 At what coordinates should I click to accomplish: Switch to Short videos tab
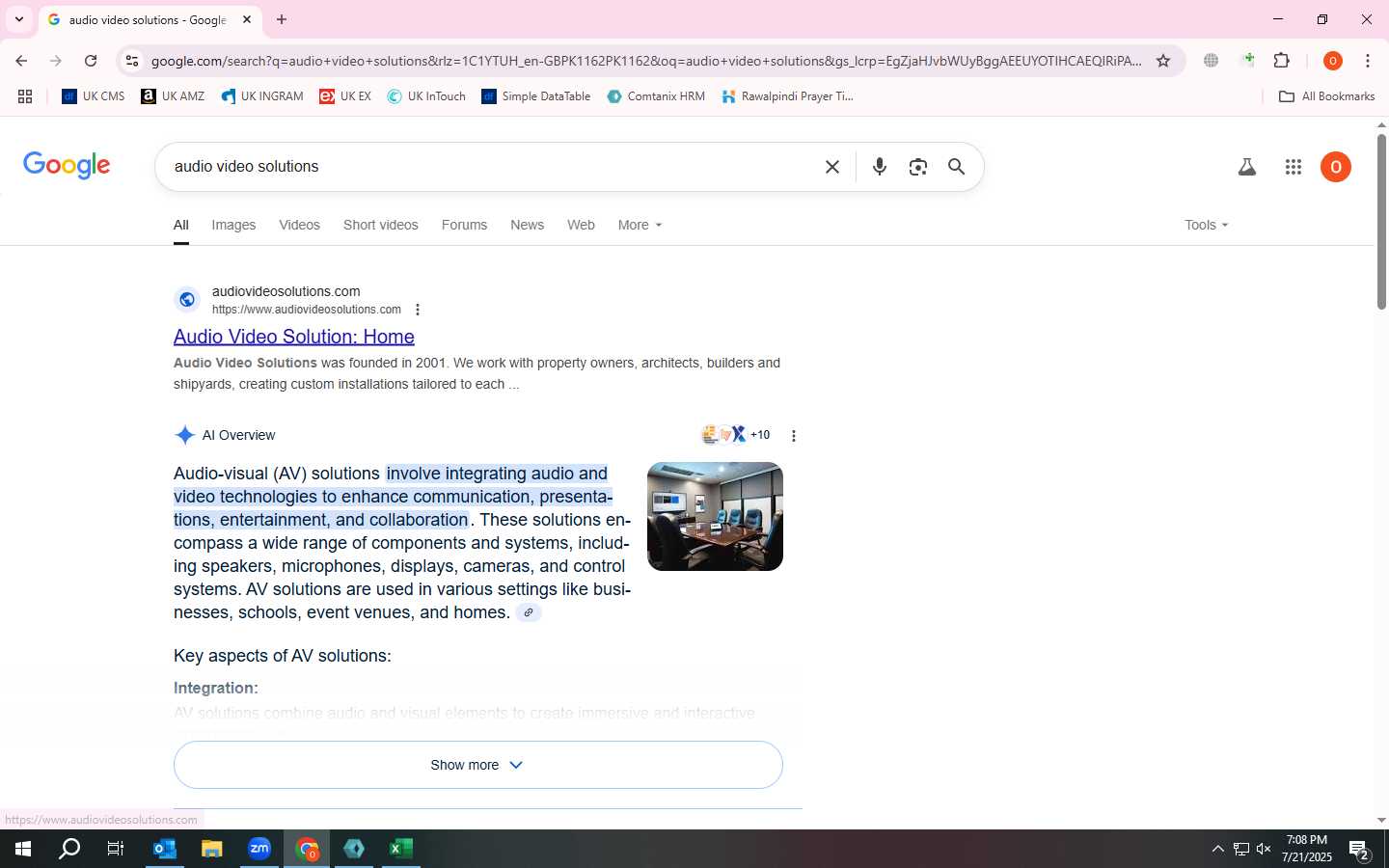click(x=381, y=225)
